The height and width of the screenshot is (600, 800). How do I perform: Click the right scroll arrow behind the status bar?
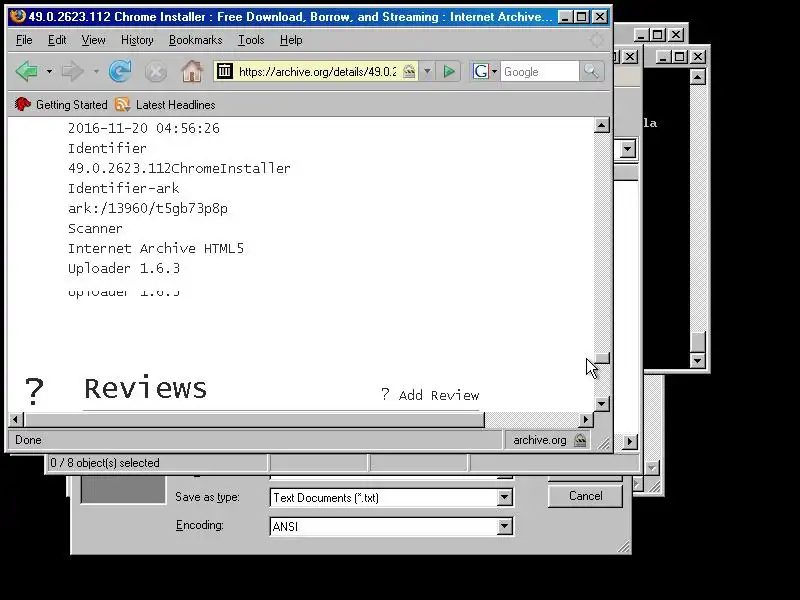(x=629, y=441)
